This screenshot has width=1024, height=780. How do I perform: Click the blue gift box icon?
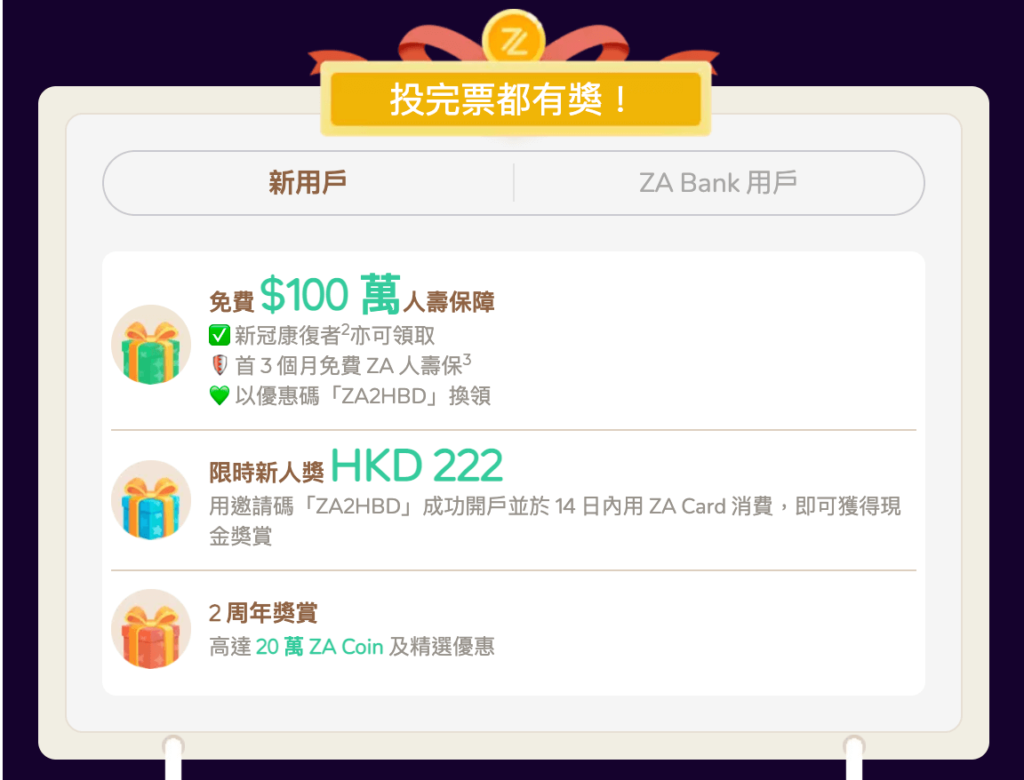point(151,500)
